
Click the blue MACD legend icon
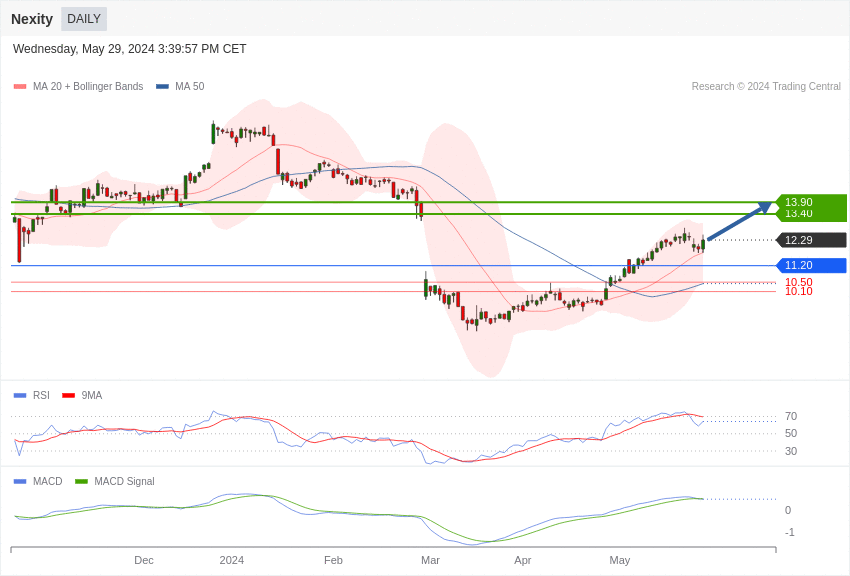tap(20, 482)
